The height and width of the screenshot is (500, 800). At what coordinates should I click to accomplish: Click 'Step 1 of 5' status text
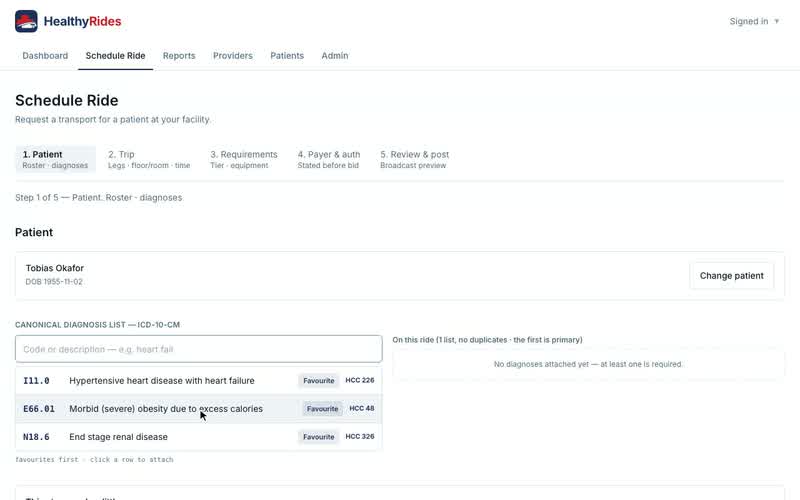click(98, 197)
